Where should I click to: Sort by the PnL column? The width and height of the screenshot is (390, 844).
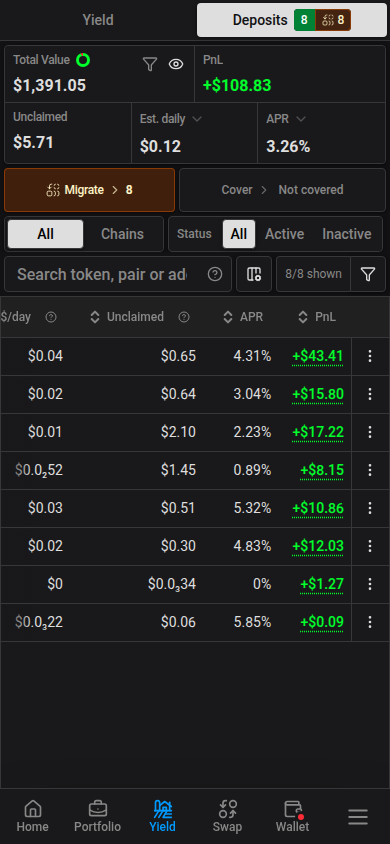[317, 317]
